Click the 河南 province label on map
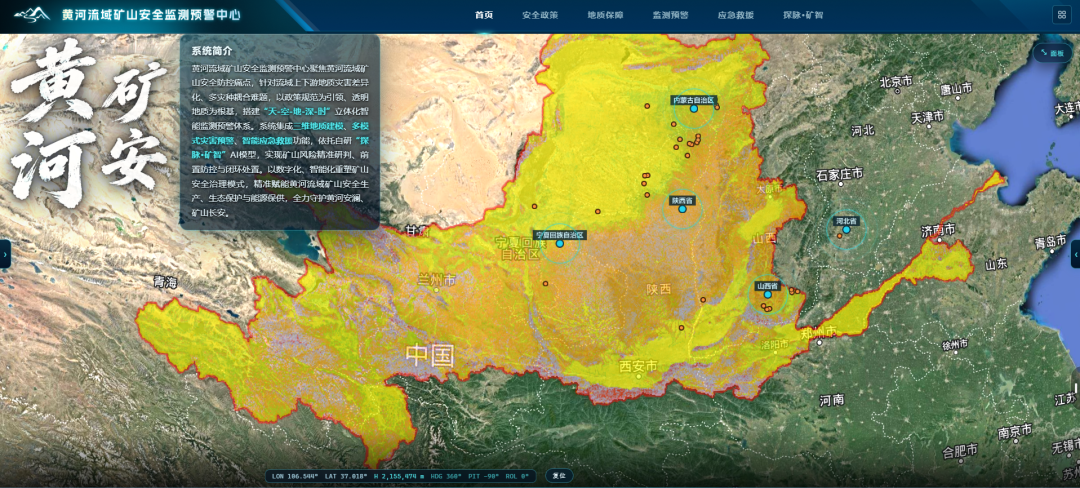The height and width of the screenshot is (488, 1080). (x=834, y=399)
